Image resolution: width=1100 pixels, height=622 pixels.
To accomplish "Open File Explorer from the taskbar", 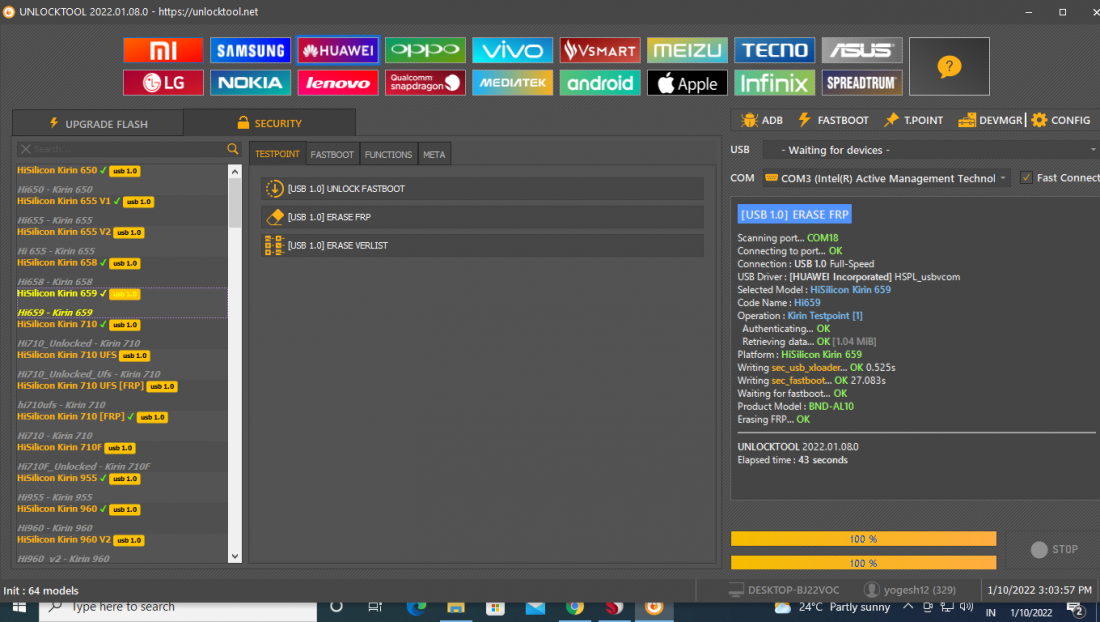I will 456,607.
